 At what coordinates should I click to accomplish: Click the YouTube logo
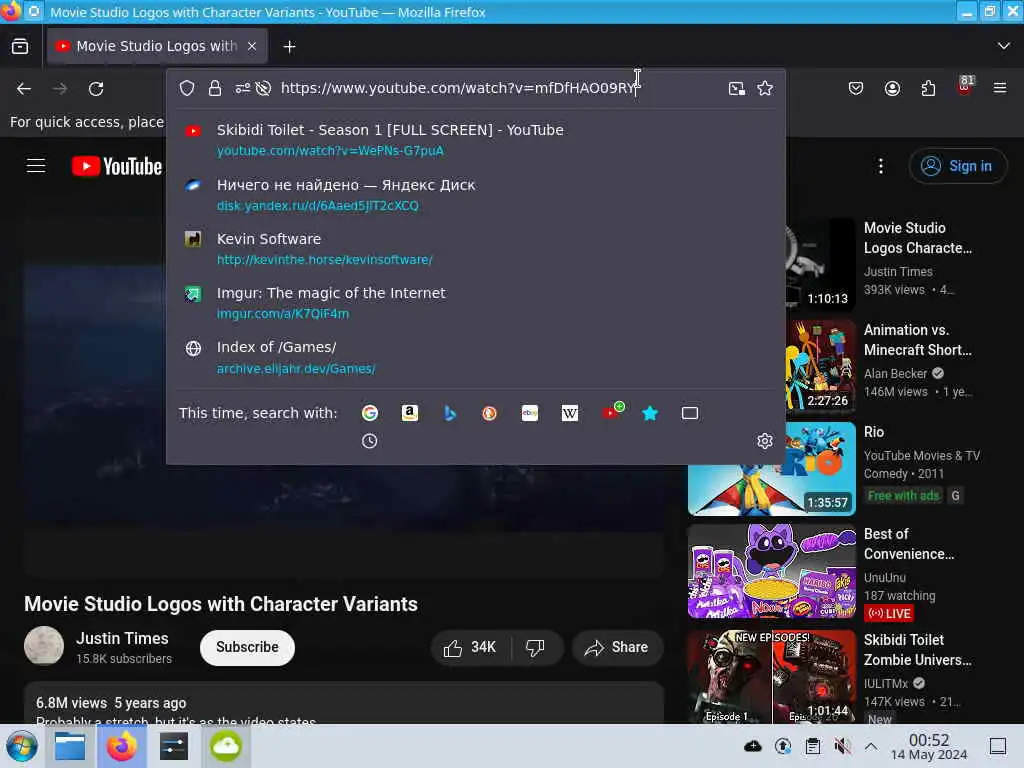[x=117, y=166]
